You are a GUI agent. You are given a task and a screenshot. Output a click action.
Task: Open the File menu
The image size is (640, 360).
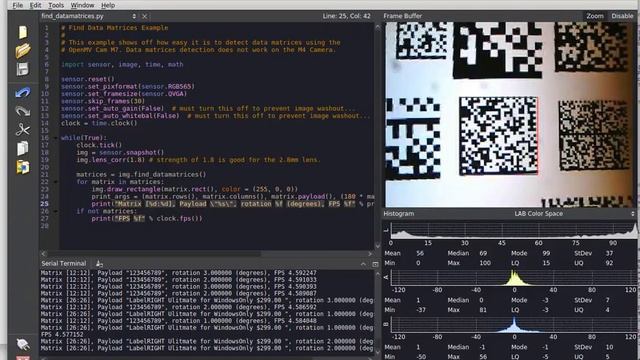point(17,5)
